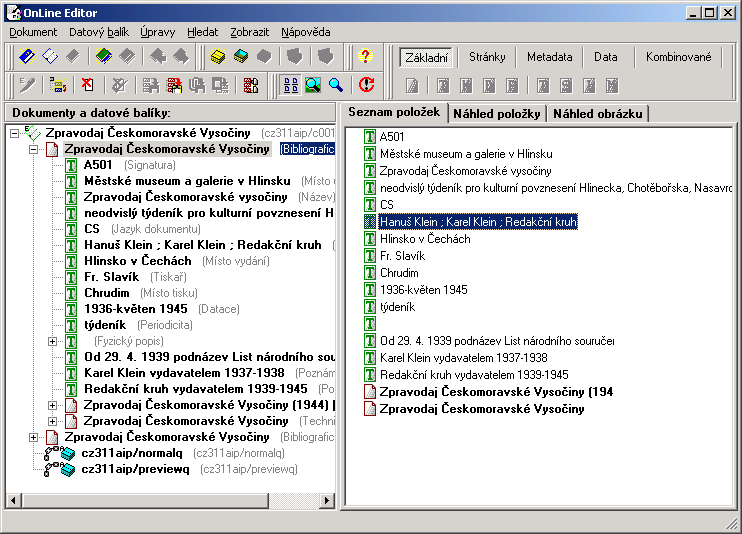Image resolution: width=742 pixels, height=534 pixels.
Task: Open the Nápověda menu
Action: [306, 32]
